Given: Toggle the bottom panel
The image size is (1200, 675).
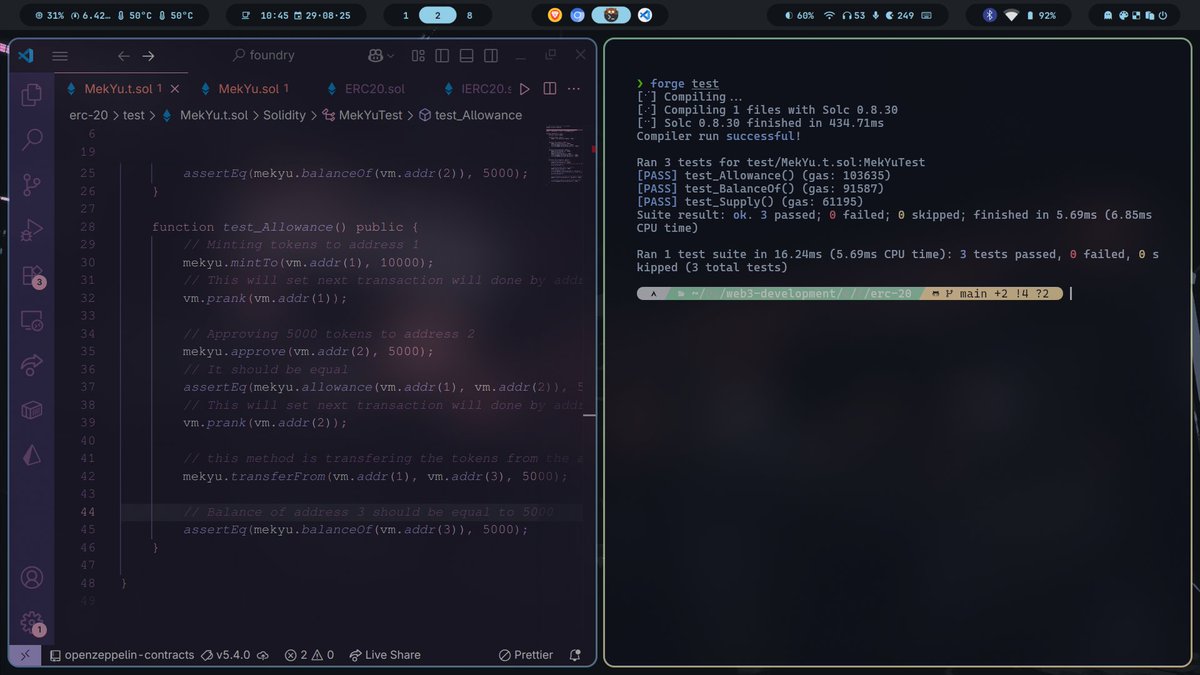Looking at the screenshot, I should click(465, 56).
